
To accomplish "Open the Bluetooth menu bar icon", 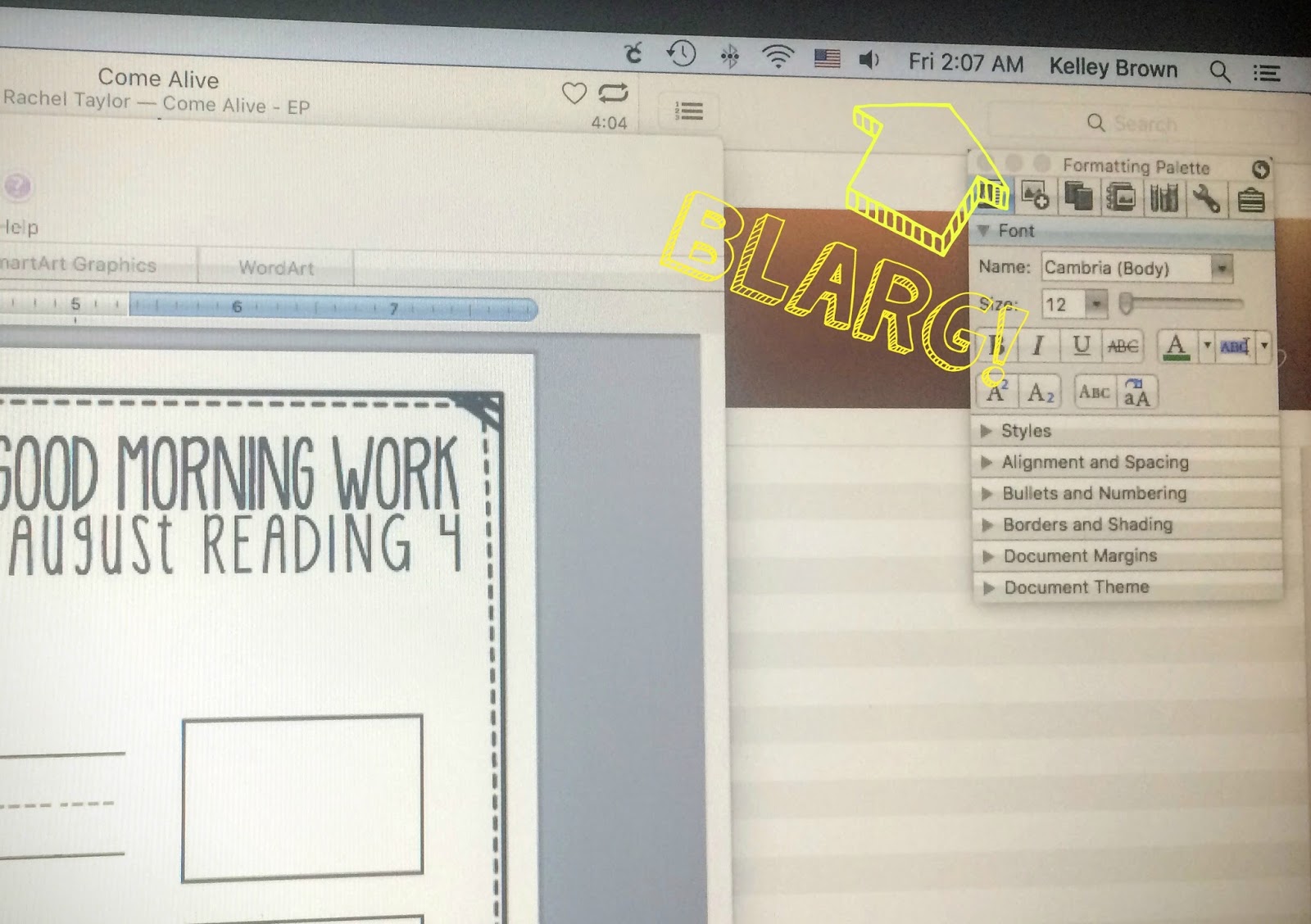I will click(x=729, y=57).
